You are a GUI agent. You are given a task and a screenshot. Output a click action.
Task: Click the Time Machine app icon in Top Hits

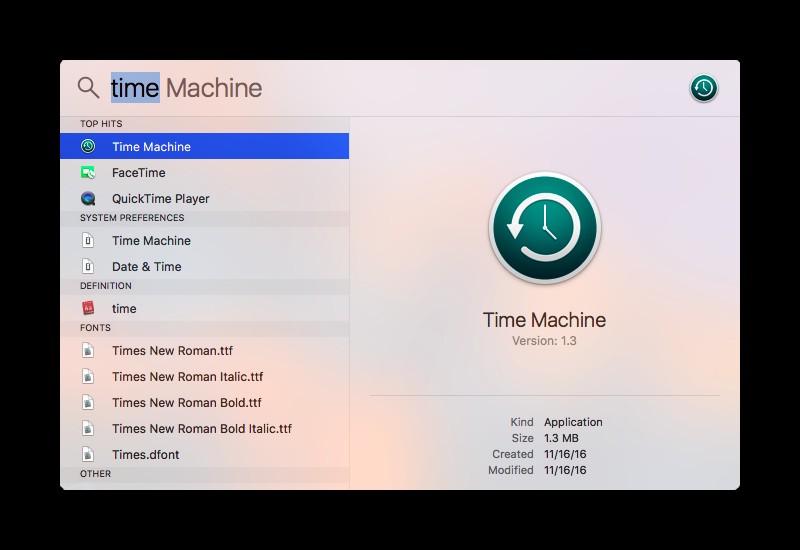[88, 146]
